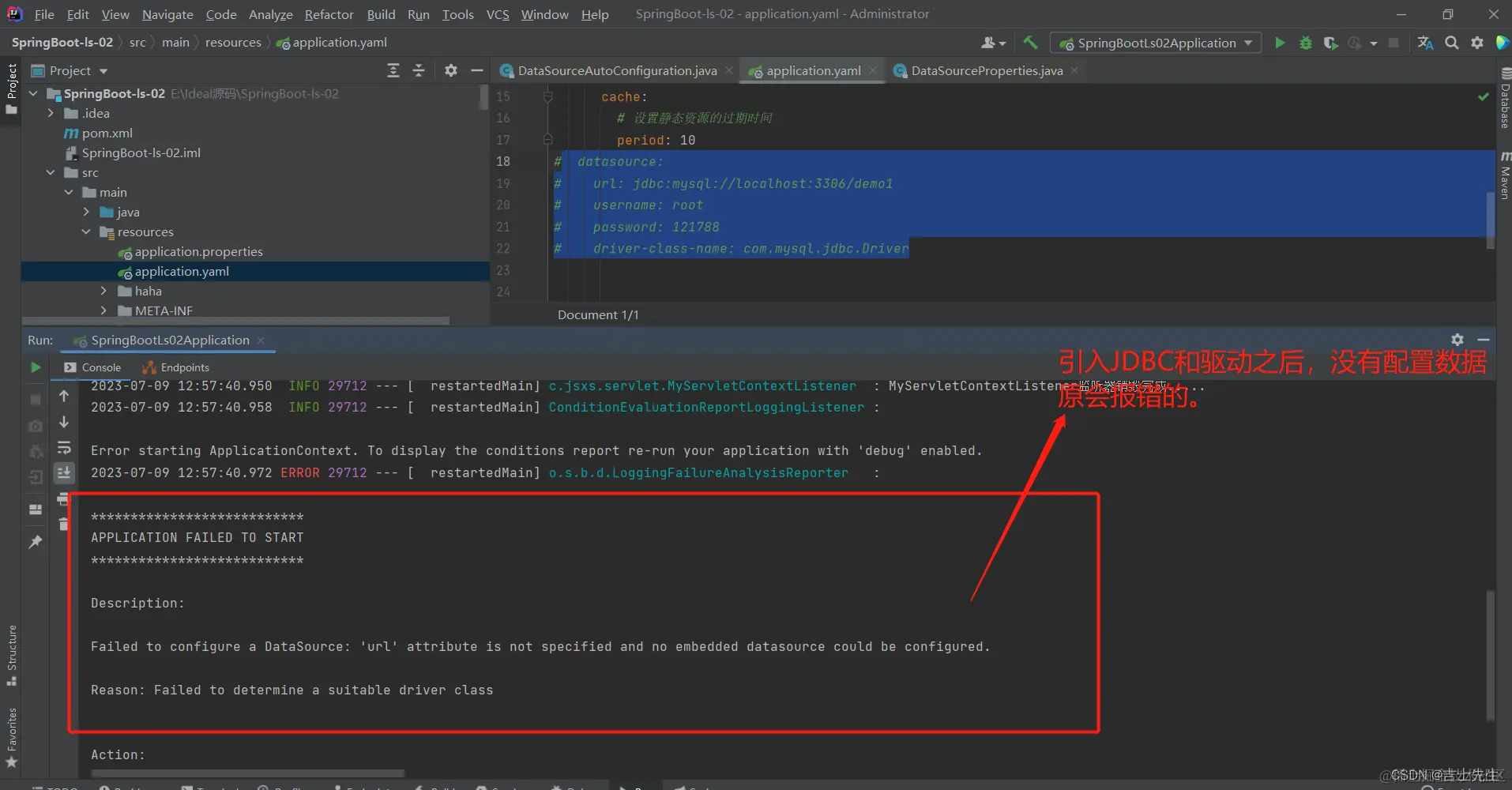Screen dimensions: 1512x790
Task: Open the Structure side tool window
Action: point(11,656)
